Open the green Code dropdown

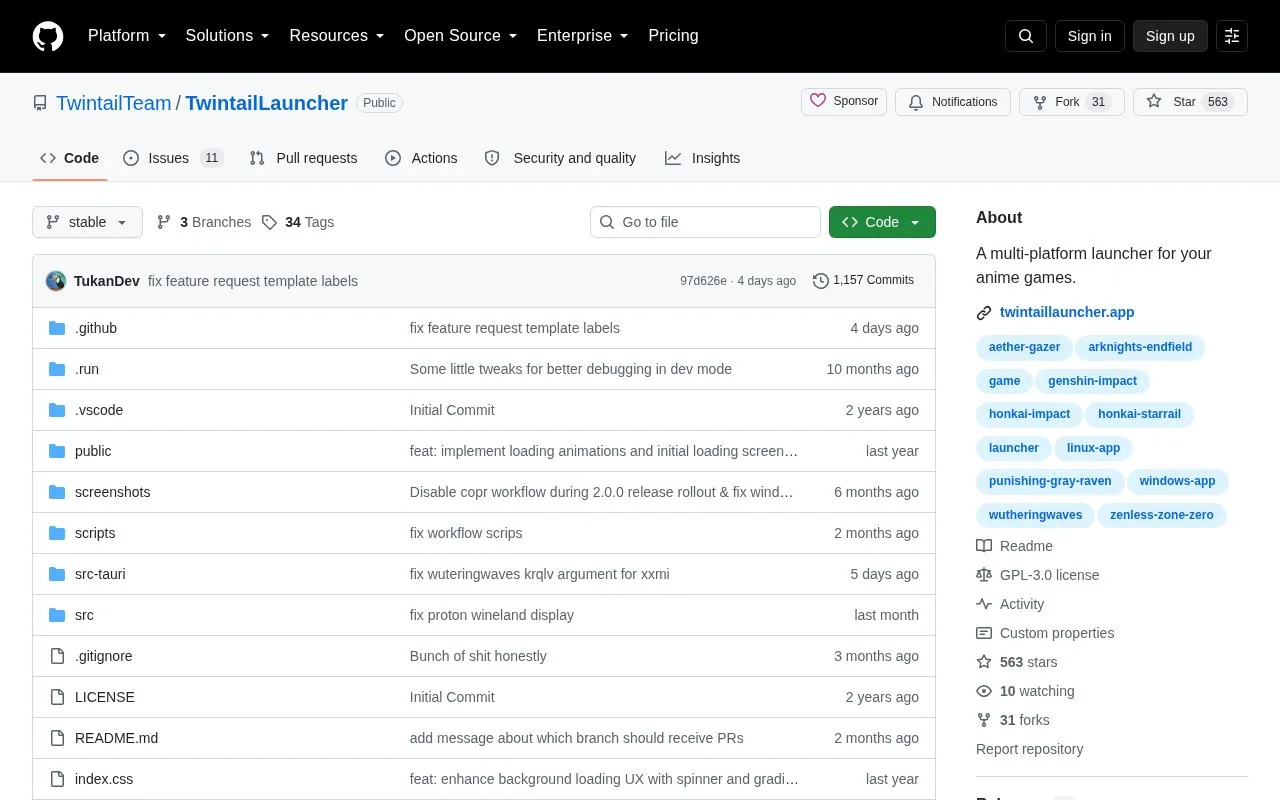point(882,222)
